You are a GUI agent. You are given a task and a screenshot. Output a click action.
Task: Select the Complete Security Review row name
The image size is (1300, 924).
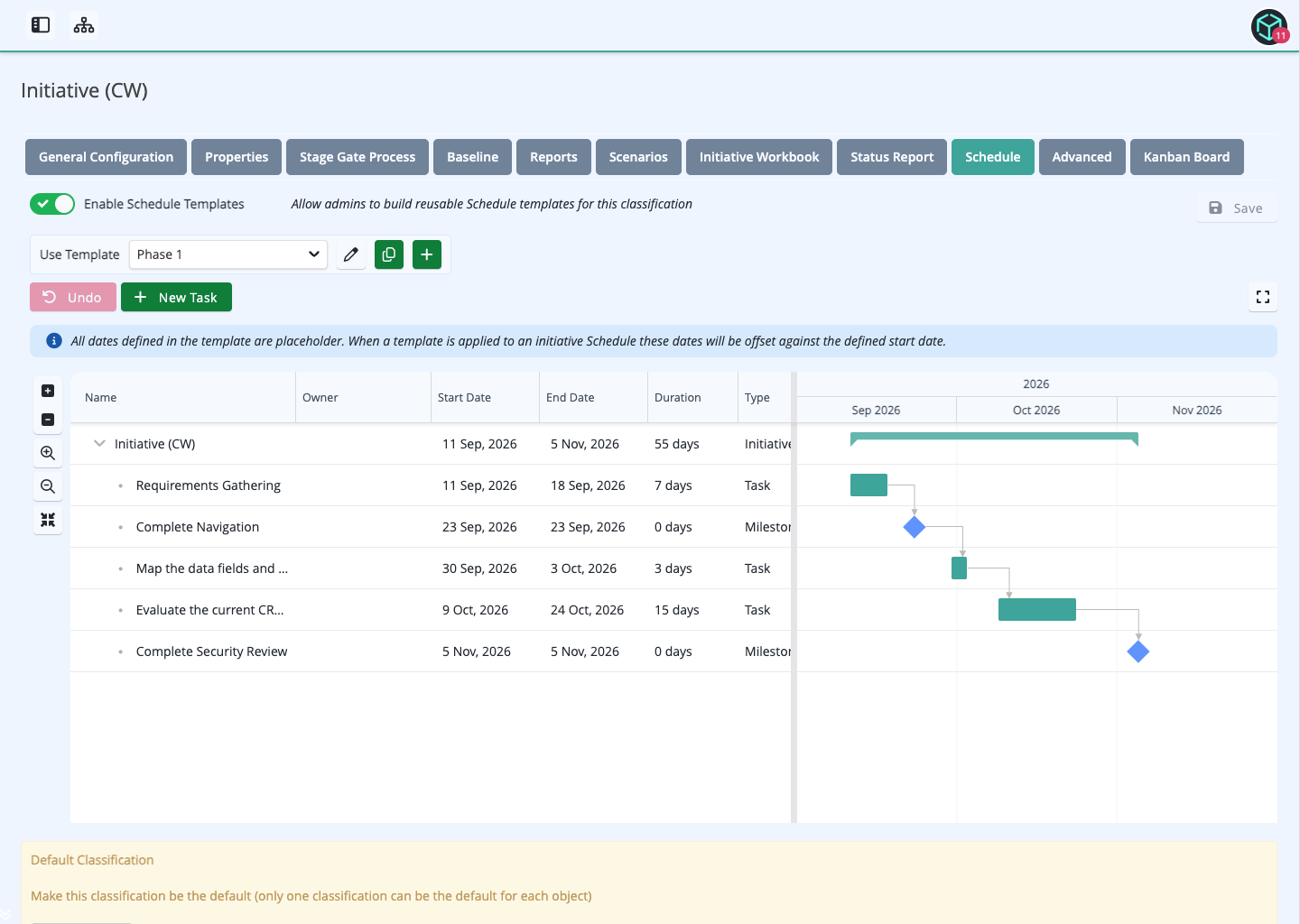point(211,651)
